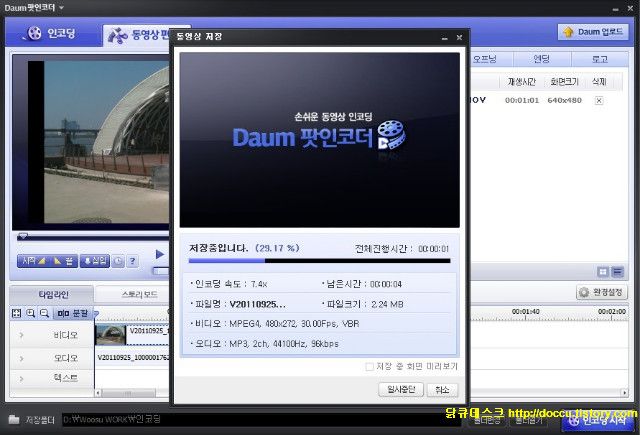Minimize the 동영상 저장 dialog
The width and height of the screenshot is (640, 435).
click(x=444, y=38)
